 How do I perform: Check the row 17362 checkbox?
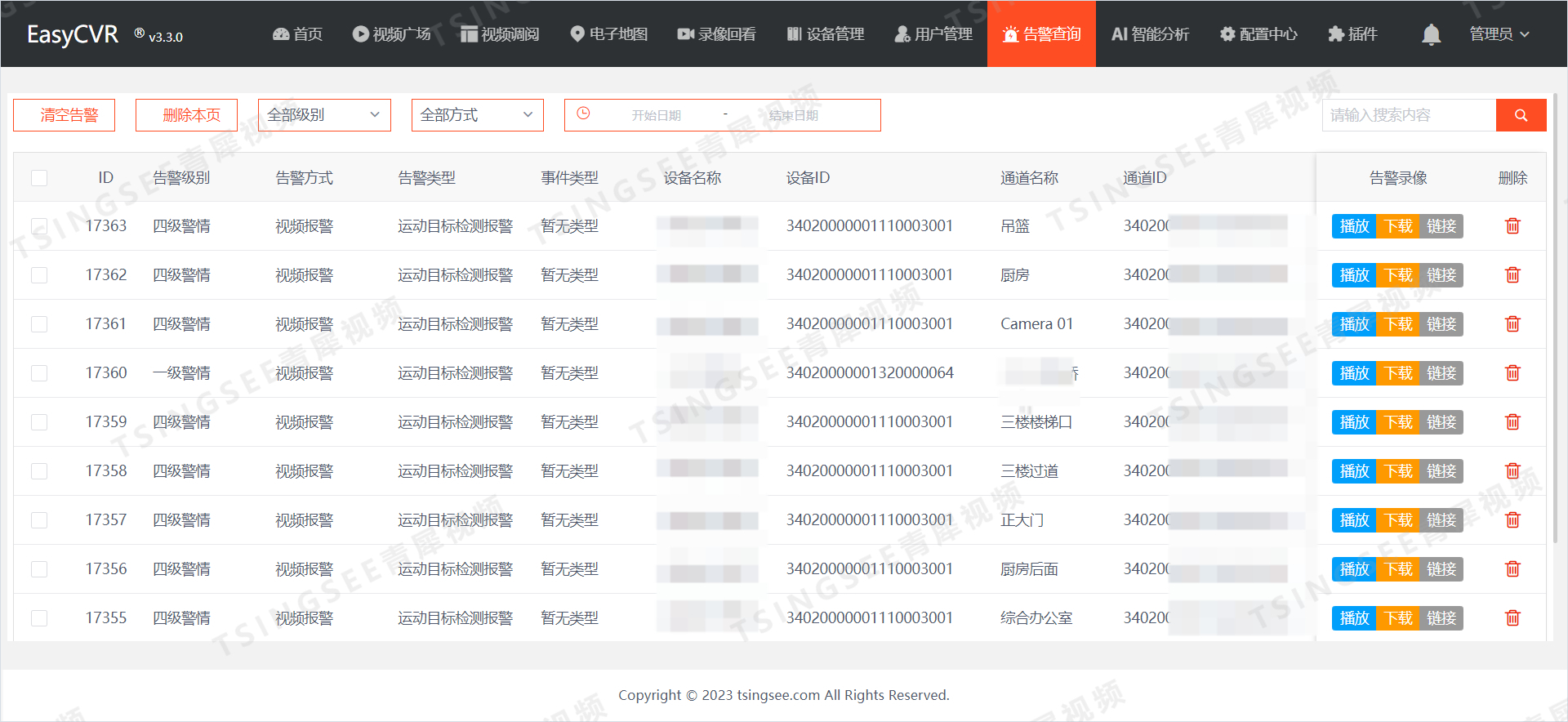(x=39, y=275)
